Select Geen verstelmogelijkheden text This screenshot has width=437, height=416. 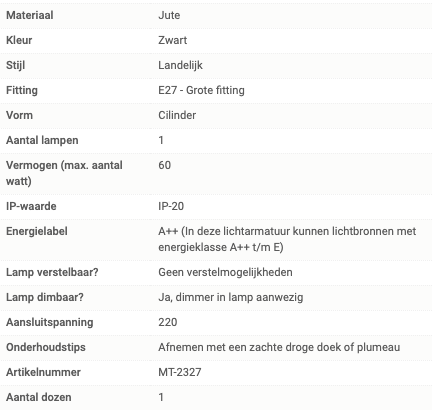pos(225,272)
